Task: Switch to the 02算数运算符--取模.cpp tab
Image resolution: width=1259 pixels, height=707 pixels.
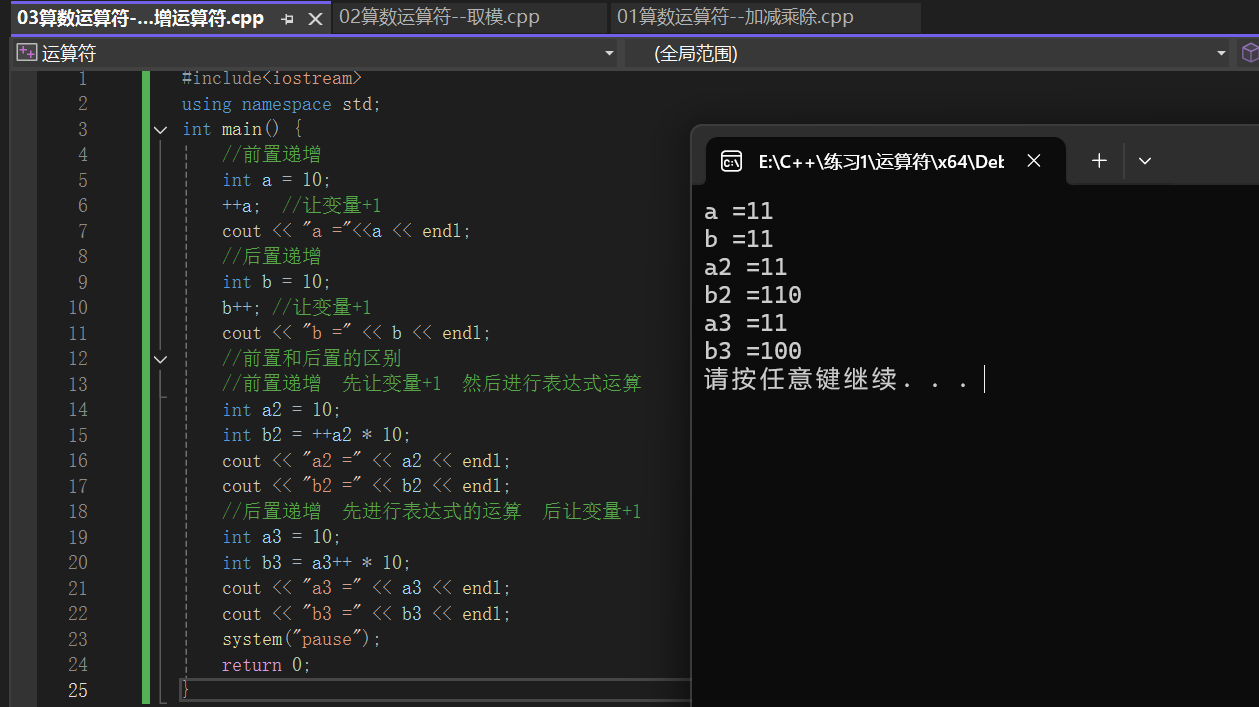Action: coord(470,17)
